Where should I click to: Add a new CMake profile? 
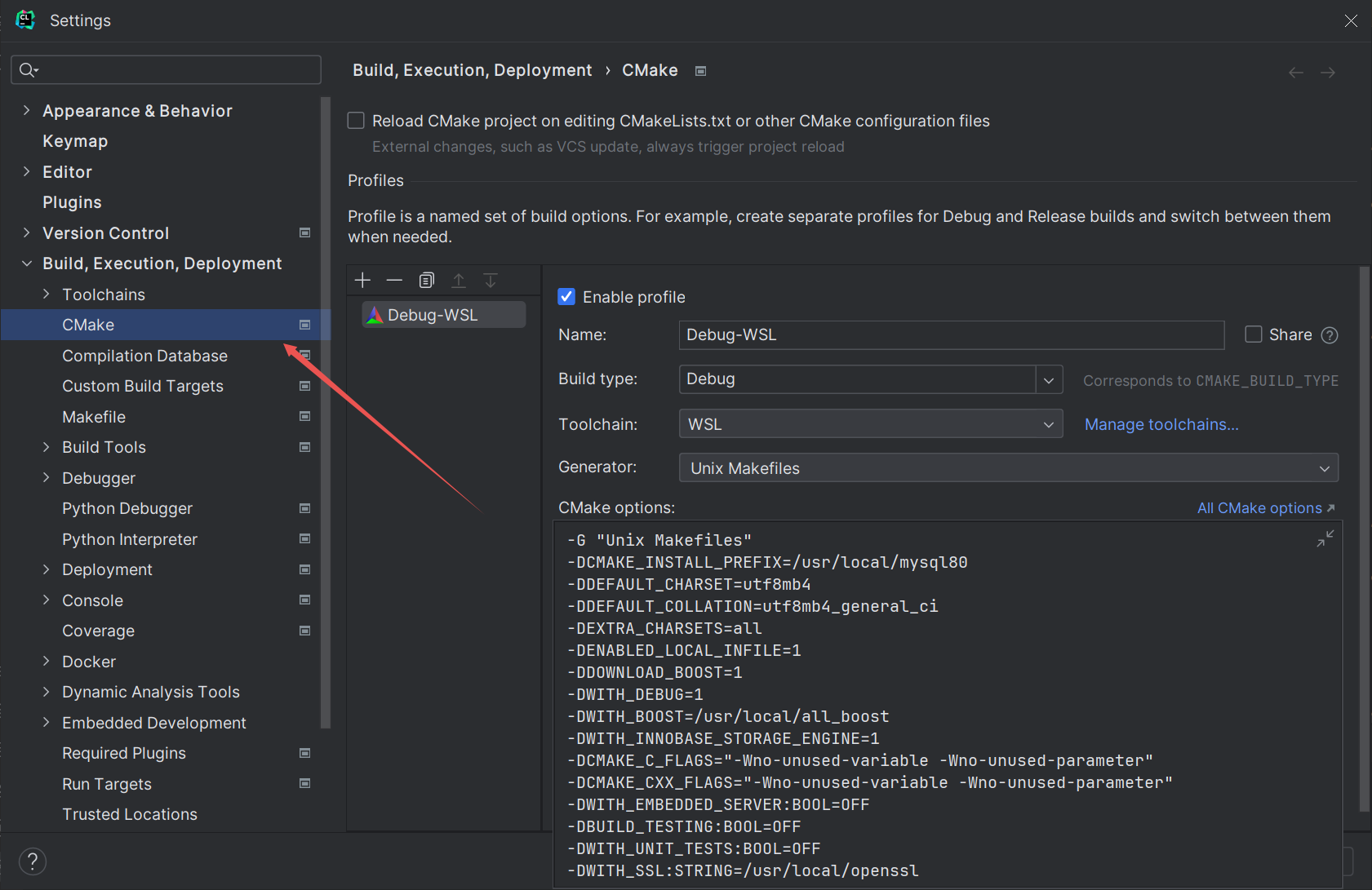[363, 281]
